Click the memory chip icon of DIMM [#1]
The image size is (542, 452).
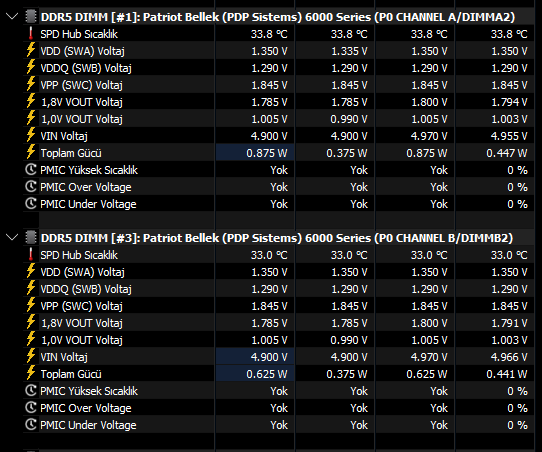point(31,17)
